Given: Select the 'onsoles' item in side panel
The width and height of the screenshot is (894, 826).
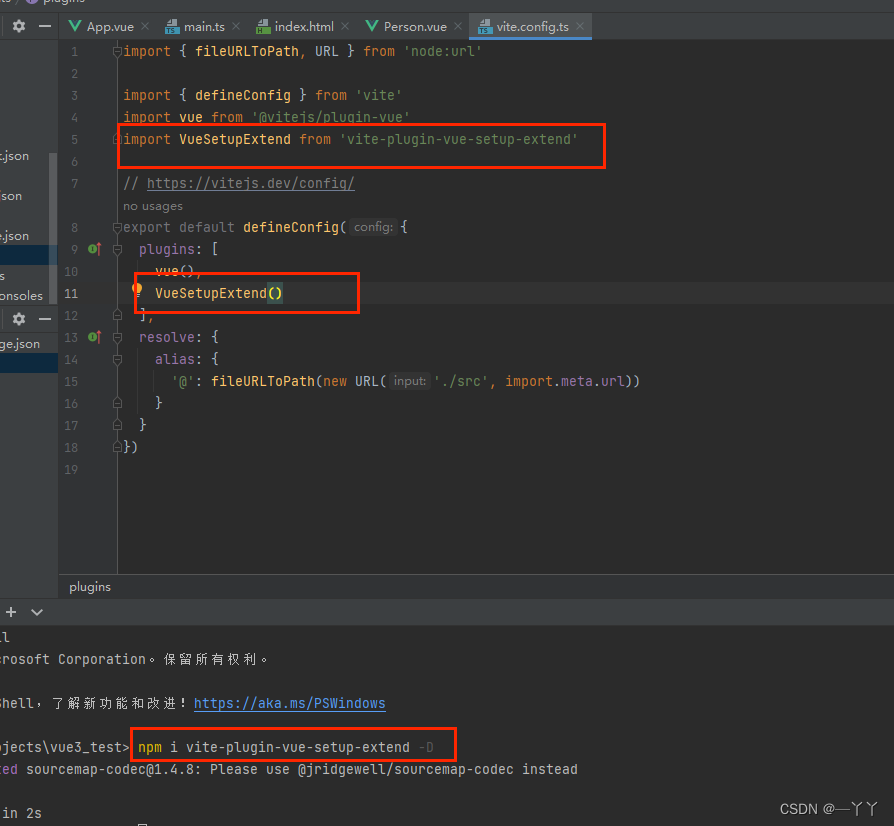Looking at the screenshot, I should tap(22, 296).
